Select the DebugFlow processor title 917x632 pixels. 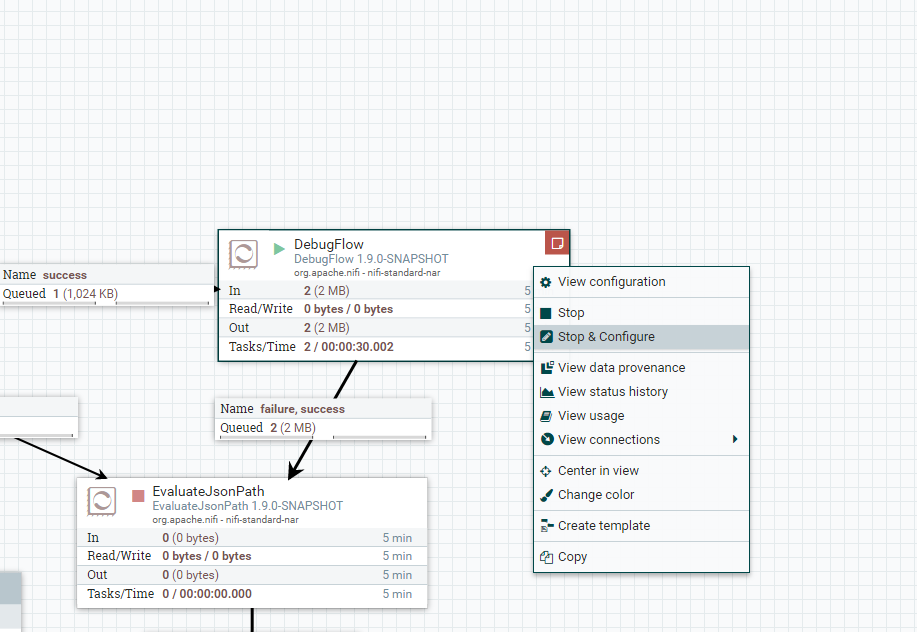(329, 244)
